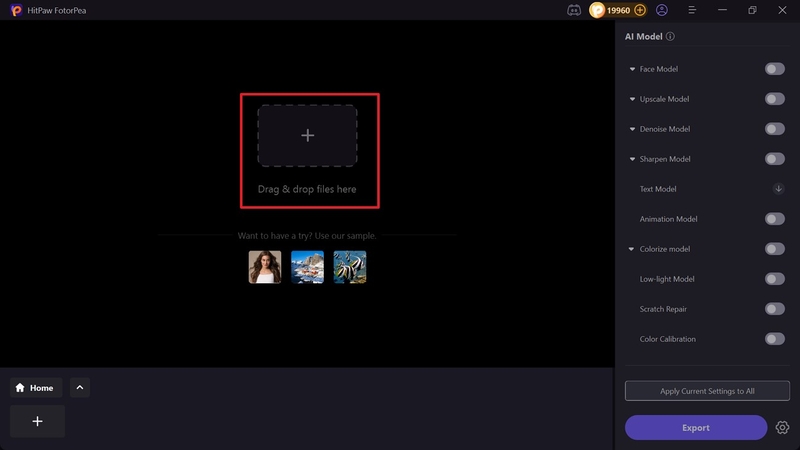Select the woman portrait sample image
Image resolution: width=800 pixels, height=450 pixels.
[265, 267]
